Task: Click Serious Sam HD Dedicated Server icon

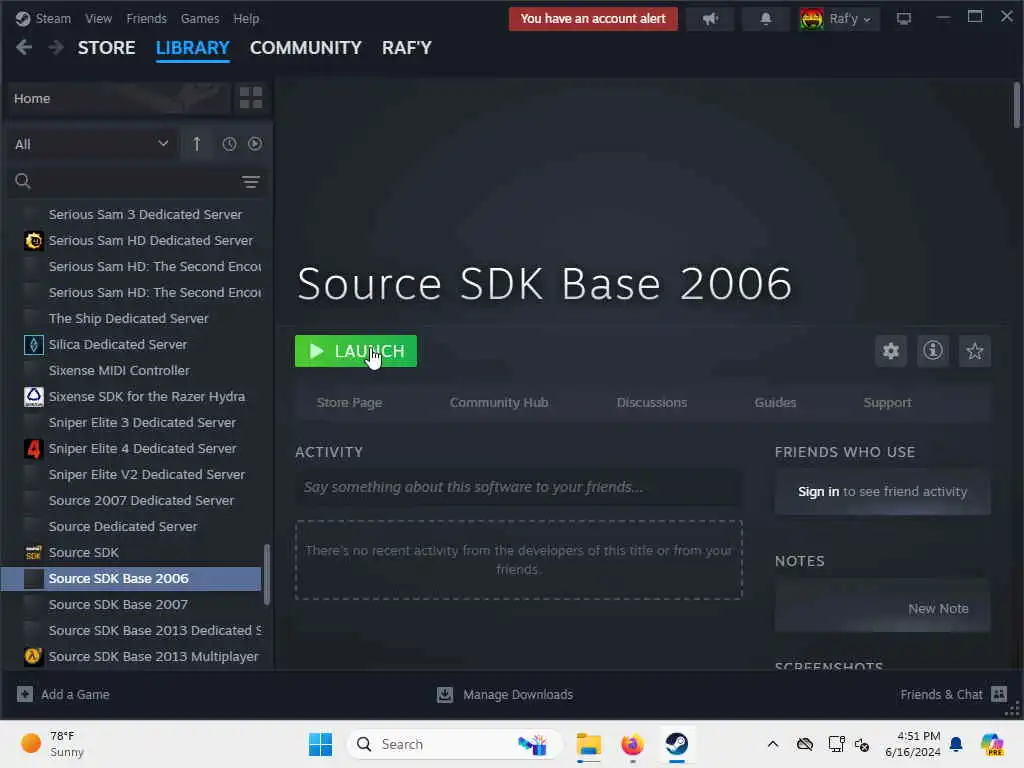Action: 33,240
